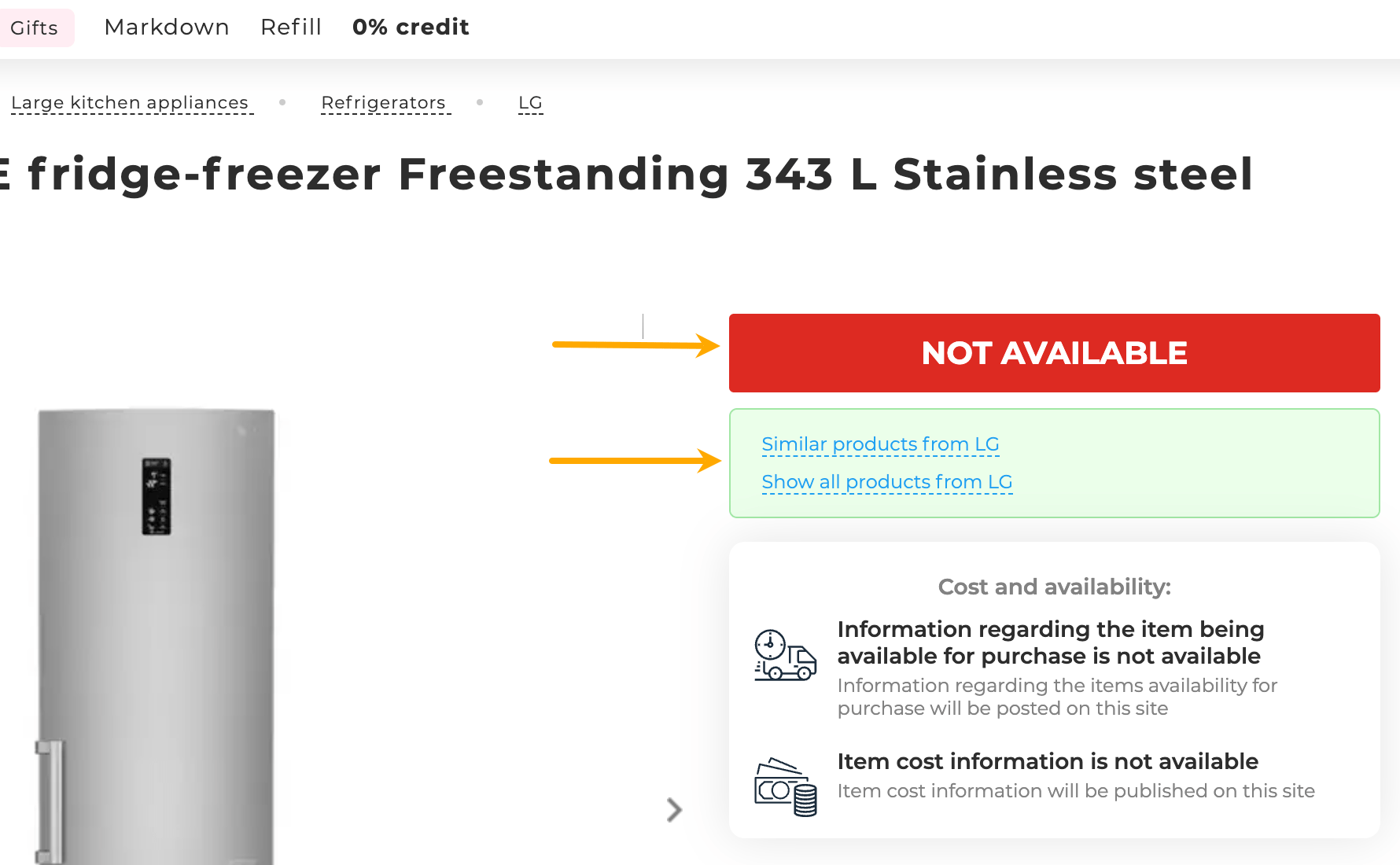Click the item purchase availability heading
1400x865 pixels.
(x=1050, y=642)
